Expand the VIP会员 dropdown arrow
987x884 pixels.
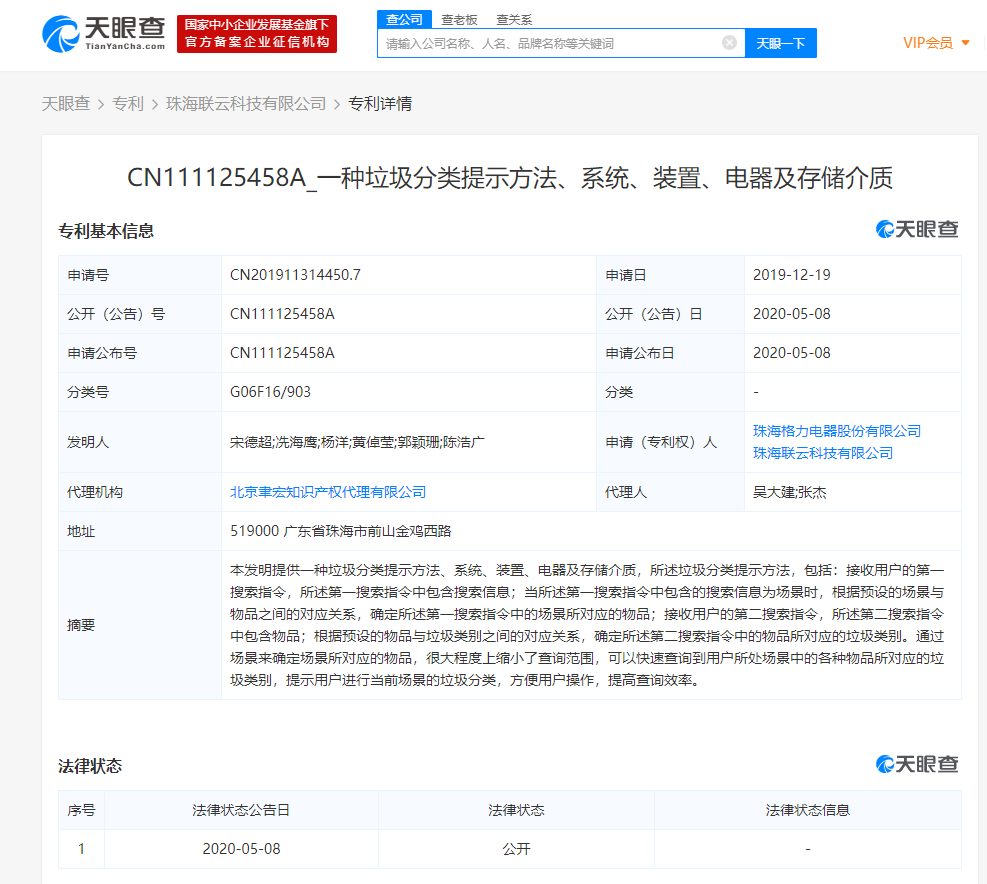coord(965,43)
